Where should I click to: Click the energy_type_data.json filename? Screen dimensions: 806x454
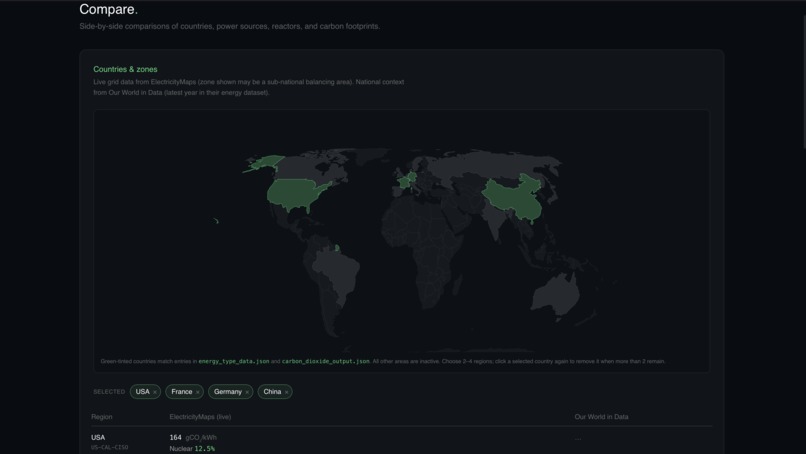pos(234,361)
